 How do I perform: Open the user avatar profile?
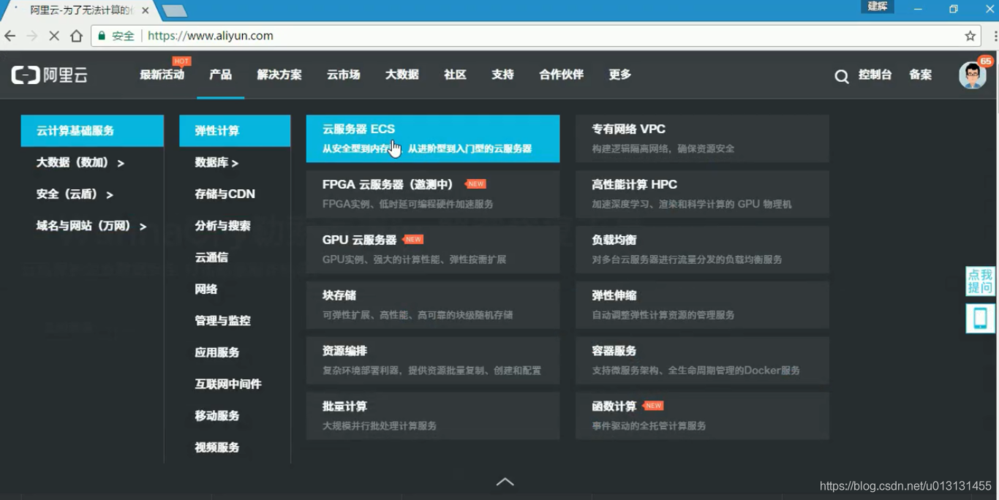tap(972, 75)
